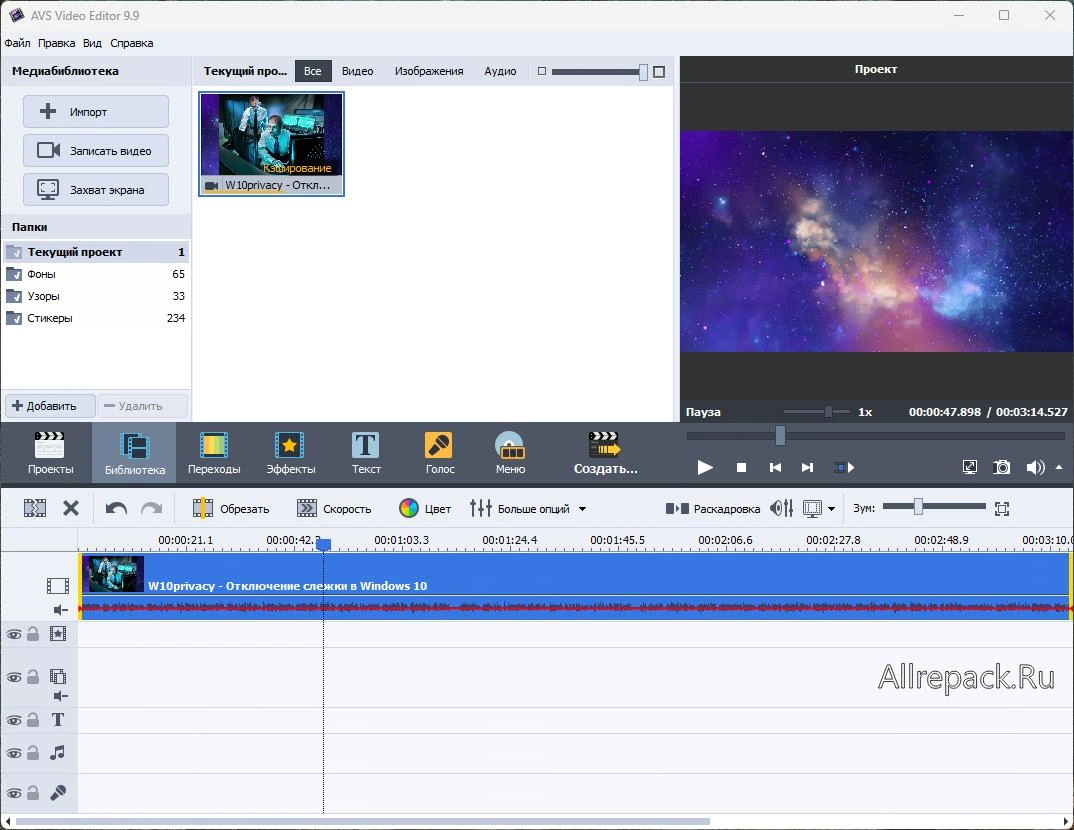Jump to previous frame

(775, 467)
